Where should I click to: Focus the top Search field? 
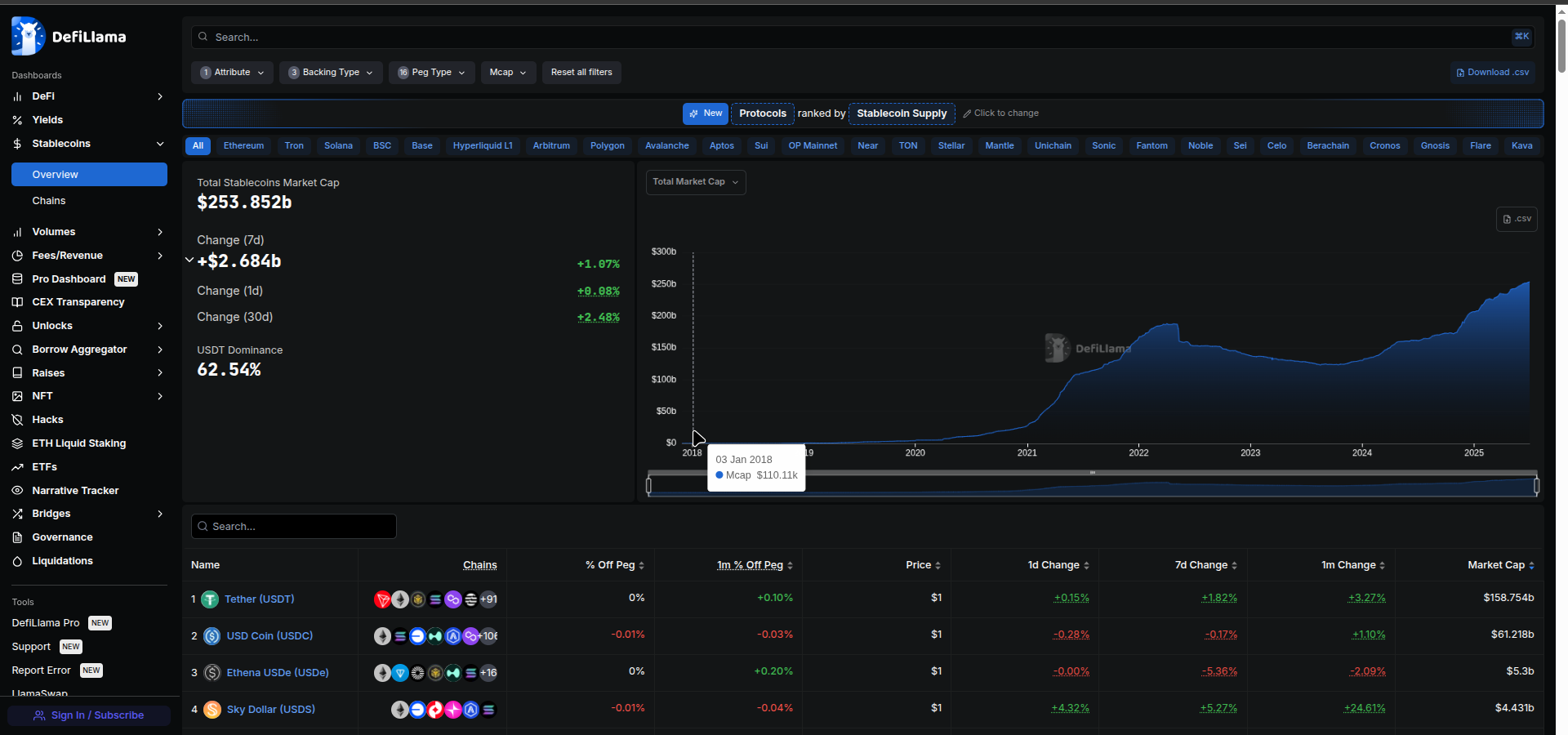click(x=862, y=37)
